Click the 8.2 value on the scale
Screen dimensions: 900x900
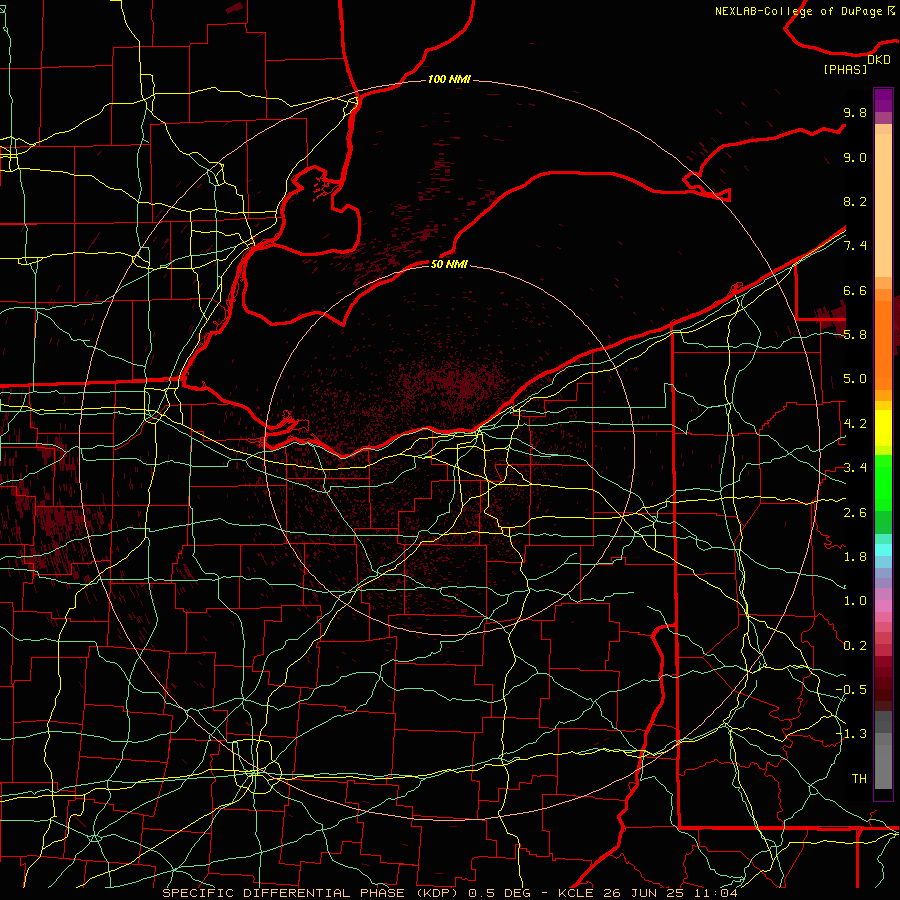click(855, 201)
